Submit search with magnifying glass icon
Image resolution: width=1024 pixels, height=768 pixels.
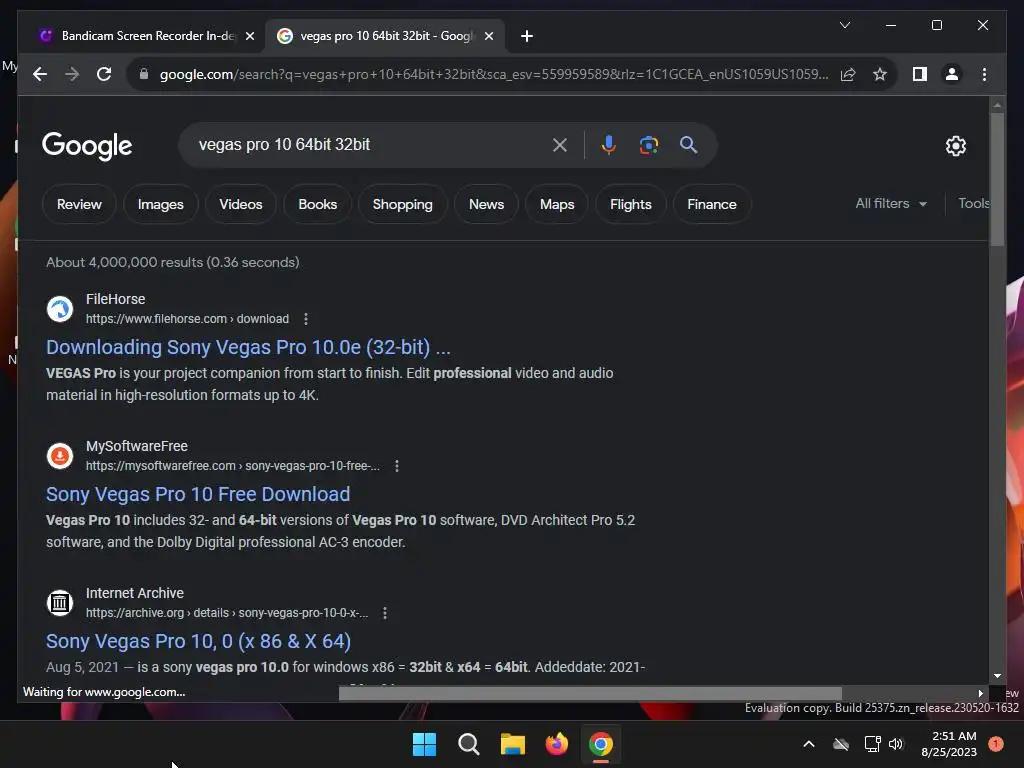click(688, 145)
